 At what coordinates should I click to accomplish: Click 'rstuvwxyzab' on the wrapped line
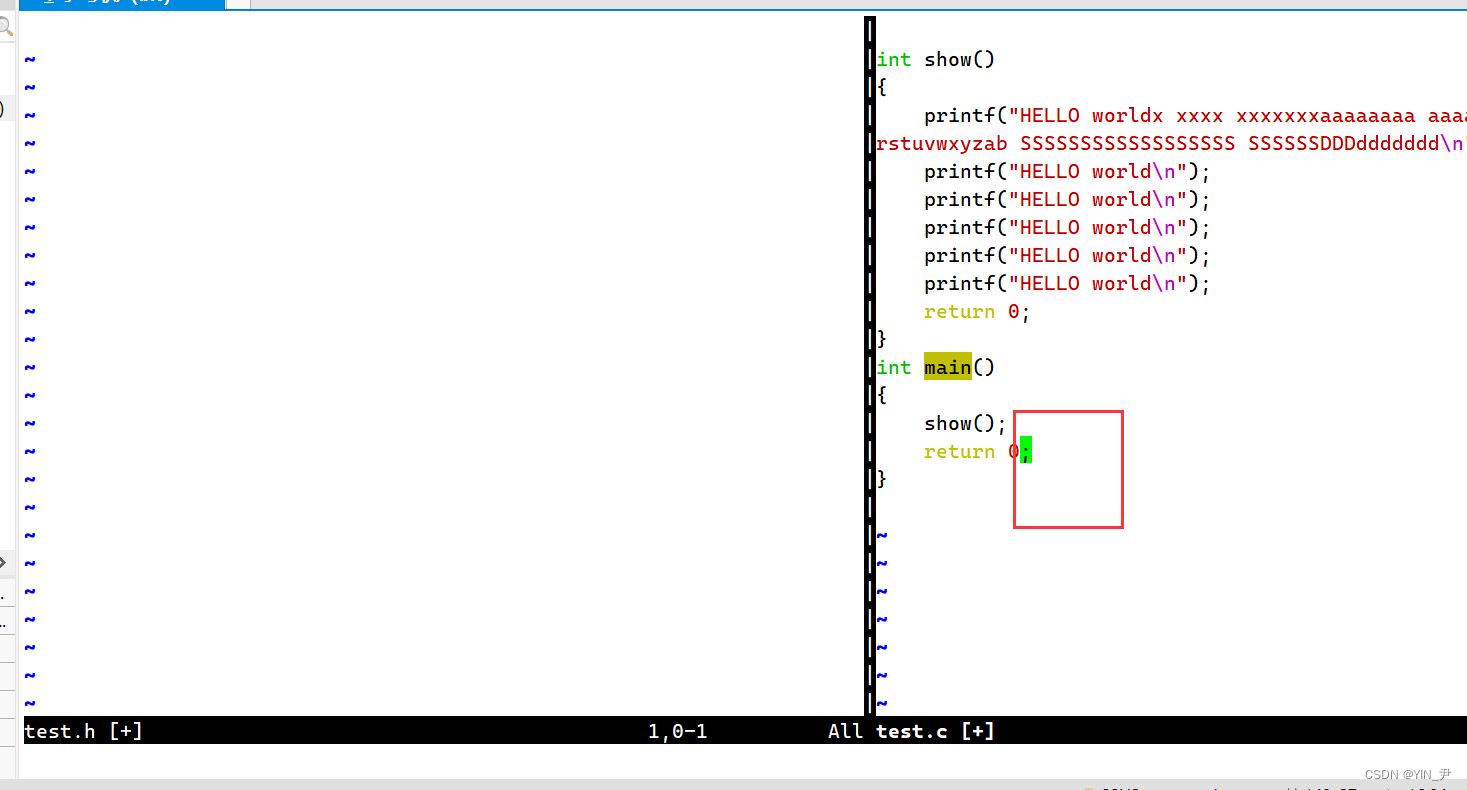tap(942, 143)
